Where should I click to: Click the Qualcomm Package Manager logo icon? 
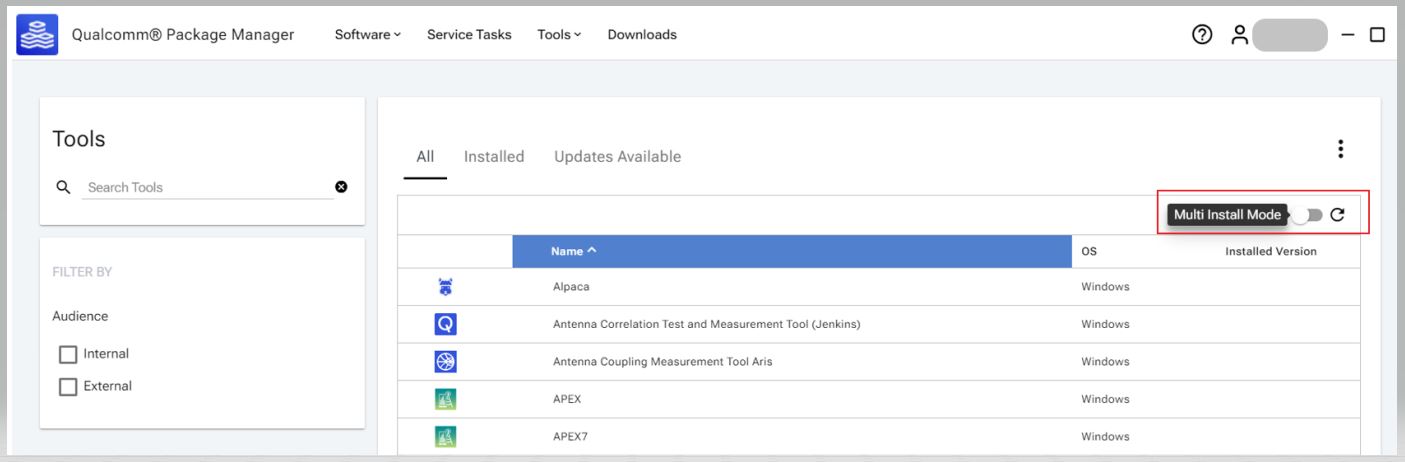coord(37,35)
